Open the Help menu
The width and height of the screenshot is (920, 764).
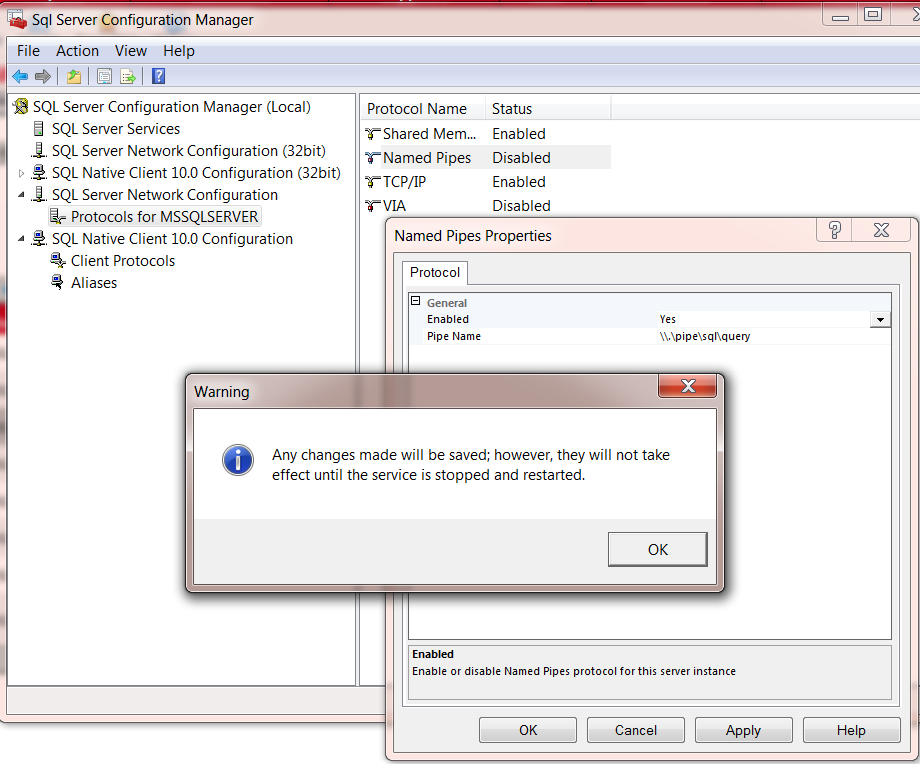[x=178, y=51]
